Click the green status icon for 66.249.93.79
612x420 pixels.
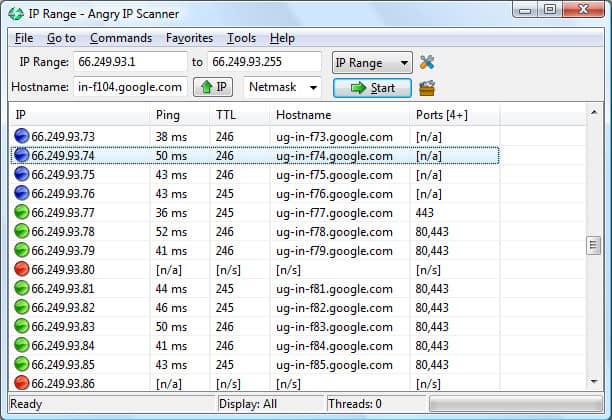[21, 250]
